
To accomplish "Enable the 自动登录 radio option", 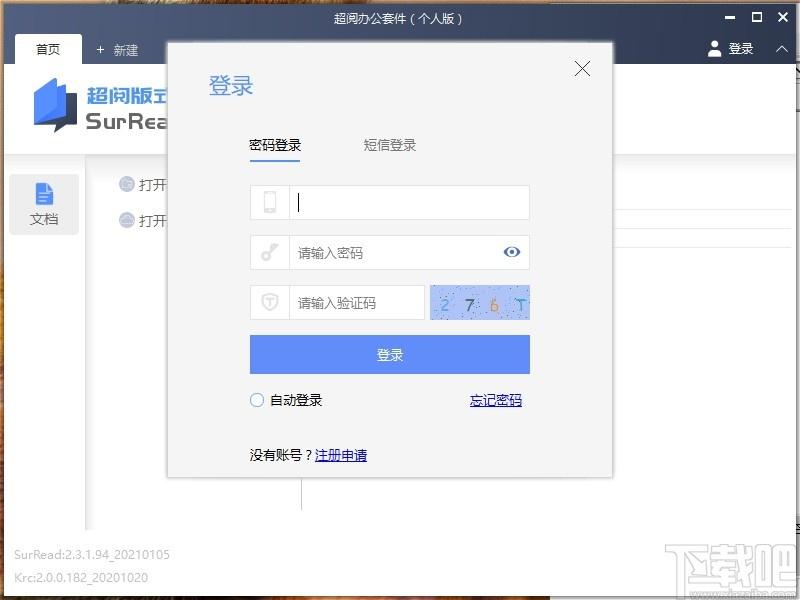I will pyautogui.click(x=257, y=400).
